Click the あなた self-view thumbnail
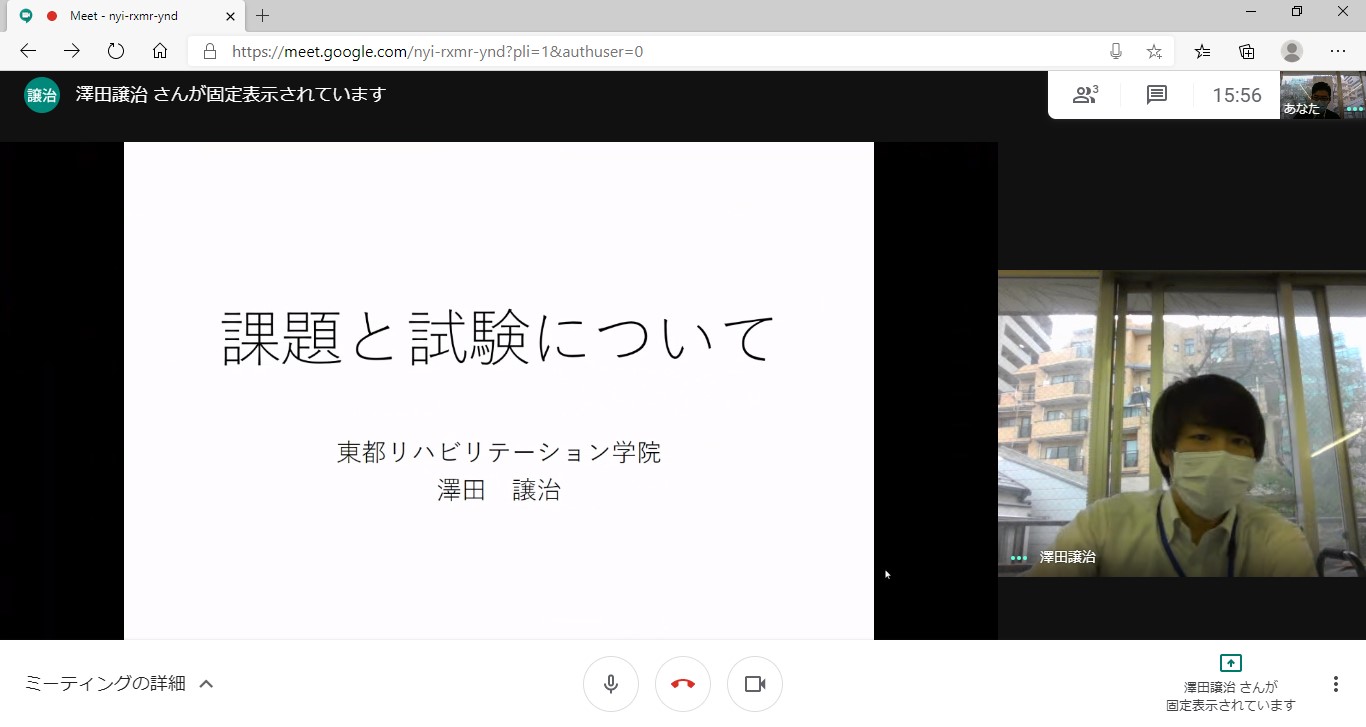This screenshot has height=727, width=1366. click(1322, 96)
